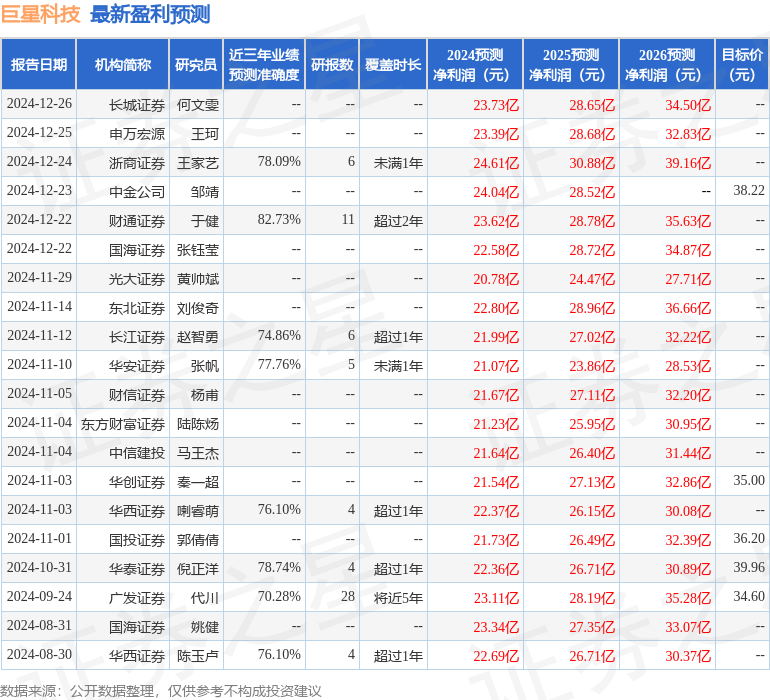The width and height of the screenshot is (770, 700).
Task: Click accuracy value 82.73%
Action: click(279, 220)
